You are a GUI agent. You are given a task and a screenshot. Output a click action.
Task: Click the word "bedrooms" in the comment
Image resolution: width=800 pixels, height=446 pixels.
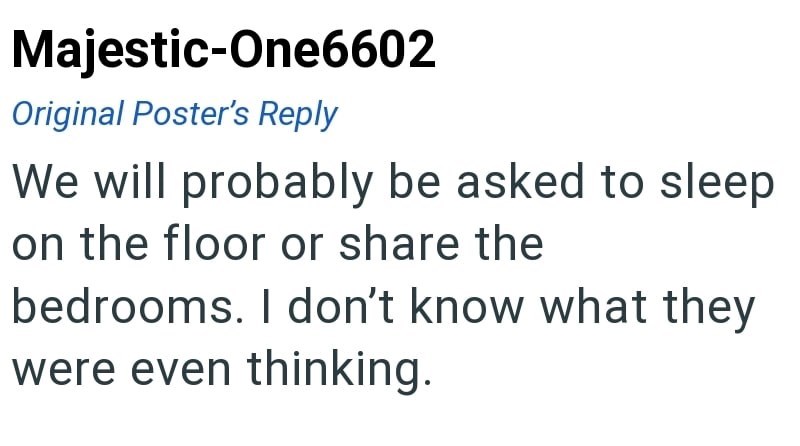120,307
